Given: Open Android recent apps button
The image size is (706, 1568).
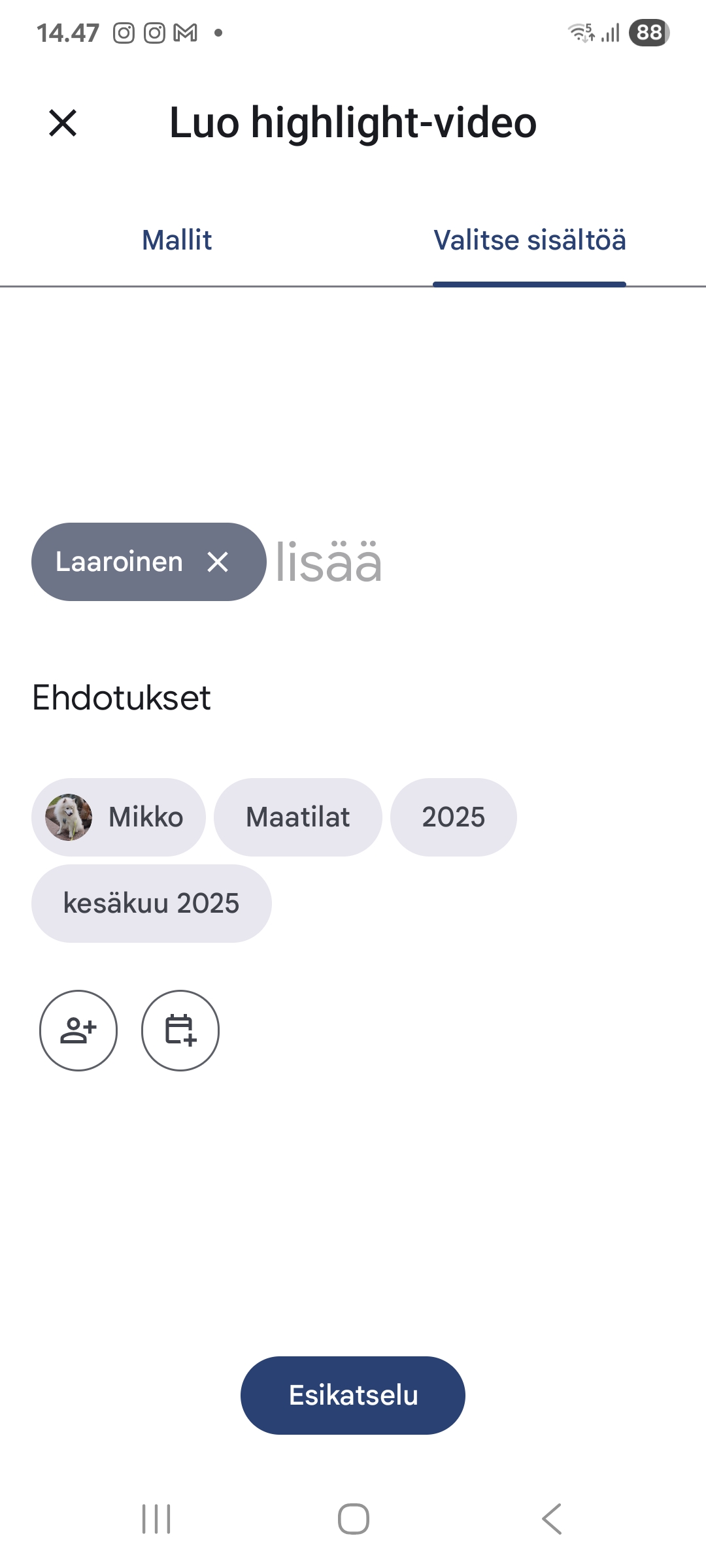Looking at the screenshot, I should point(156,1518).
